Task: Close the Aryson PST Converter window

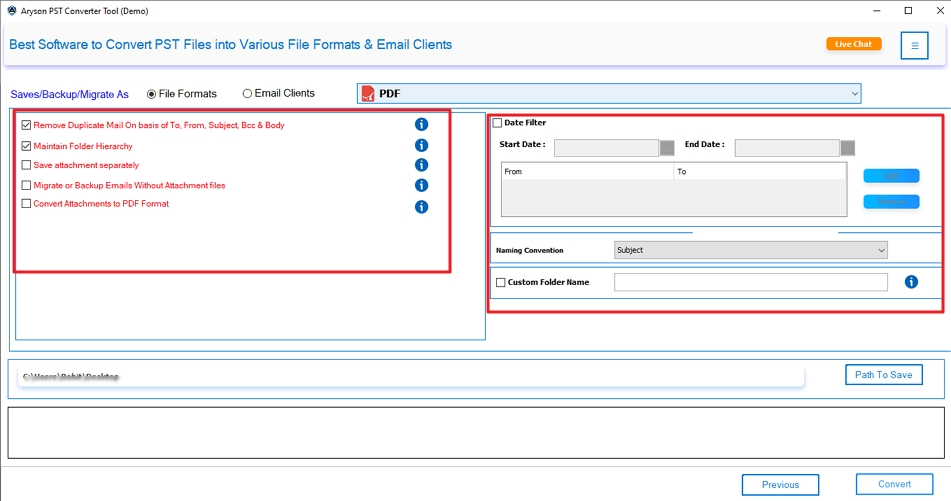Action: click(x=939, y=10)
